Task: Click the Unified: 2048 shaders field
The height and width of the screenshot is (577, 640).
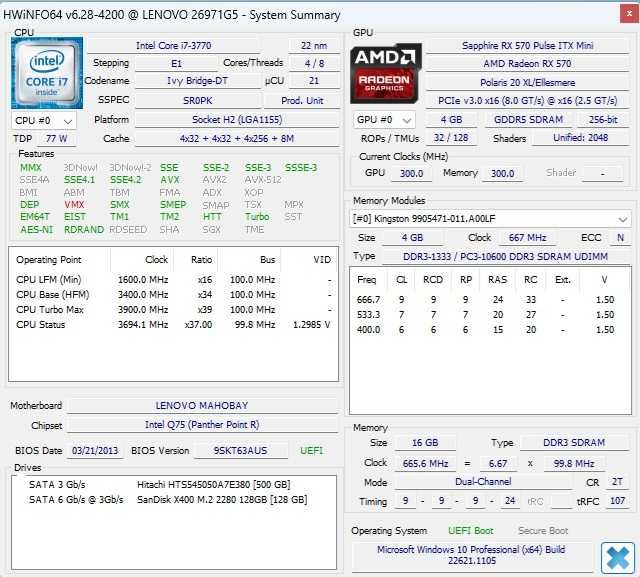Action: [x=580, y=138]
